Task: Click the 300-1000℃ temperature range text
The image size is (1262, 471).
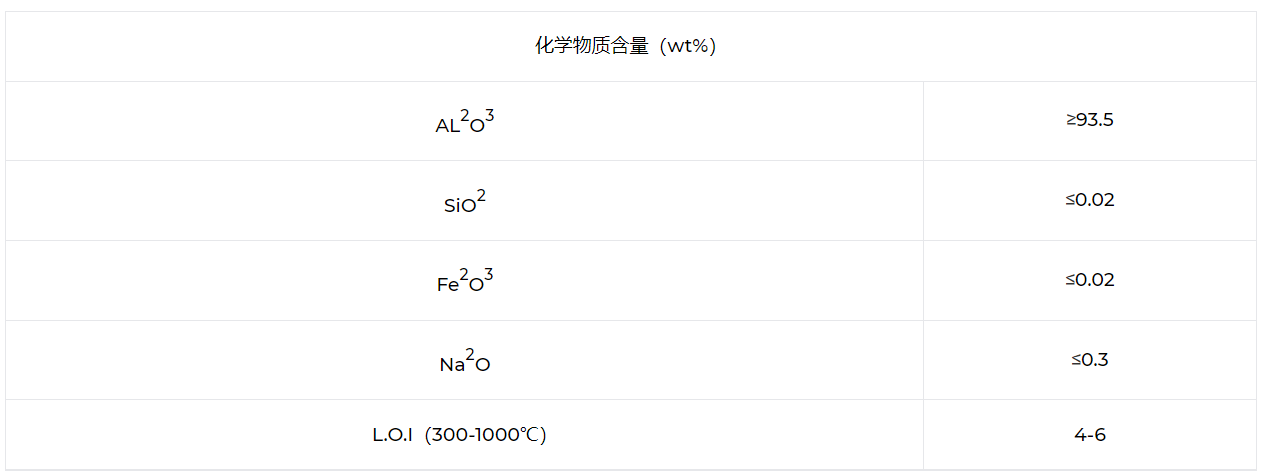Action: (491, 435)
